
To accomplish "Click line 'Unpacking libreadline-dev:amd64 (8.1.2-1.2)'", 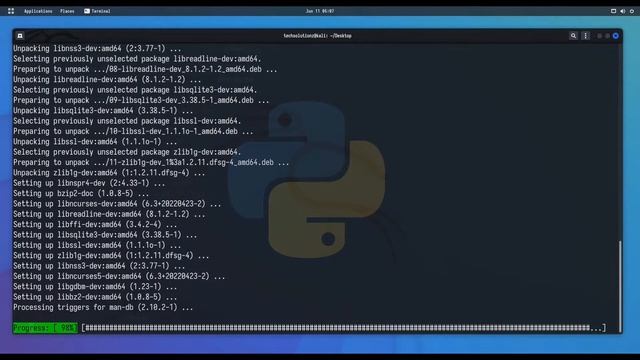I will [x=107, y=79].
